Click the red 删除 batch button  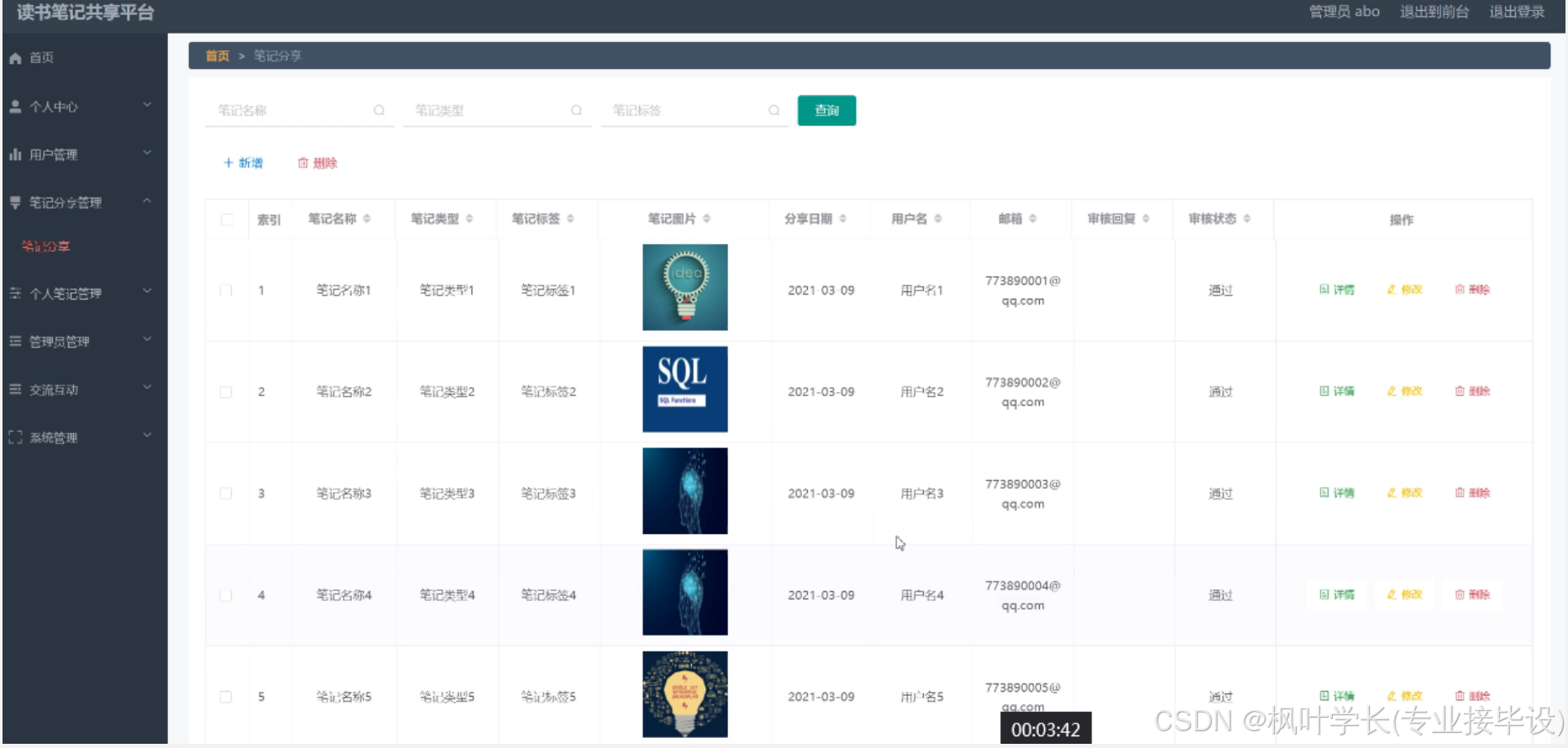(317, 163)
